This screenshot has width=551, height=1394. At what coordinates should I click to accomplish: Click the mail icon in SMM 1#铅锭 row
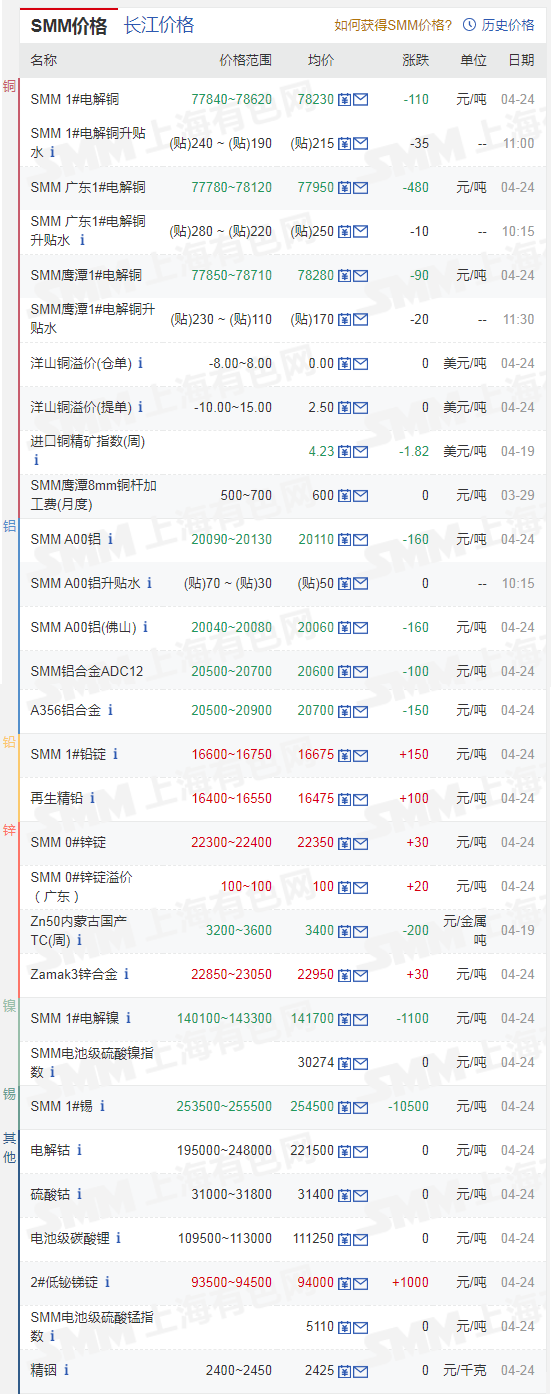pyautogui.click(x=361, y=754)
